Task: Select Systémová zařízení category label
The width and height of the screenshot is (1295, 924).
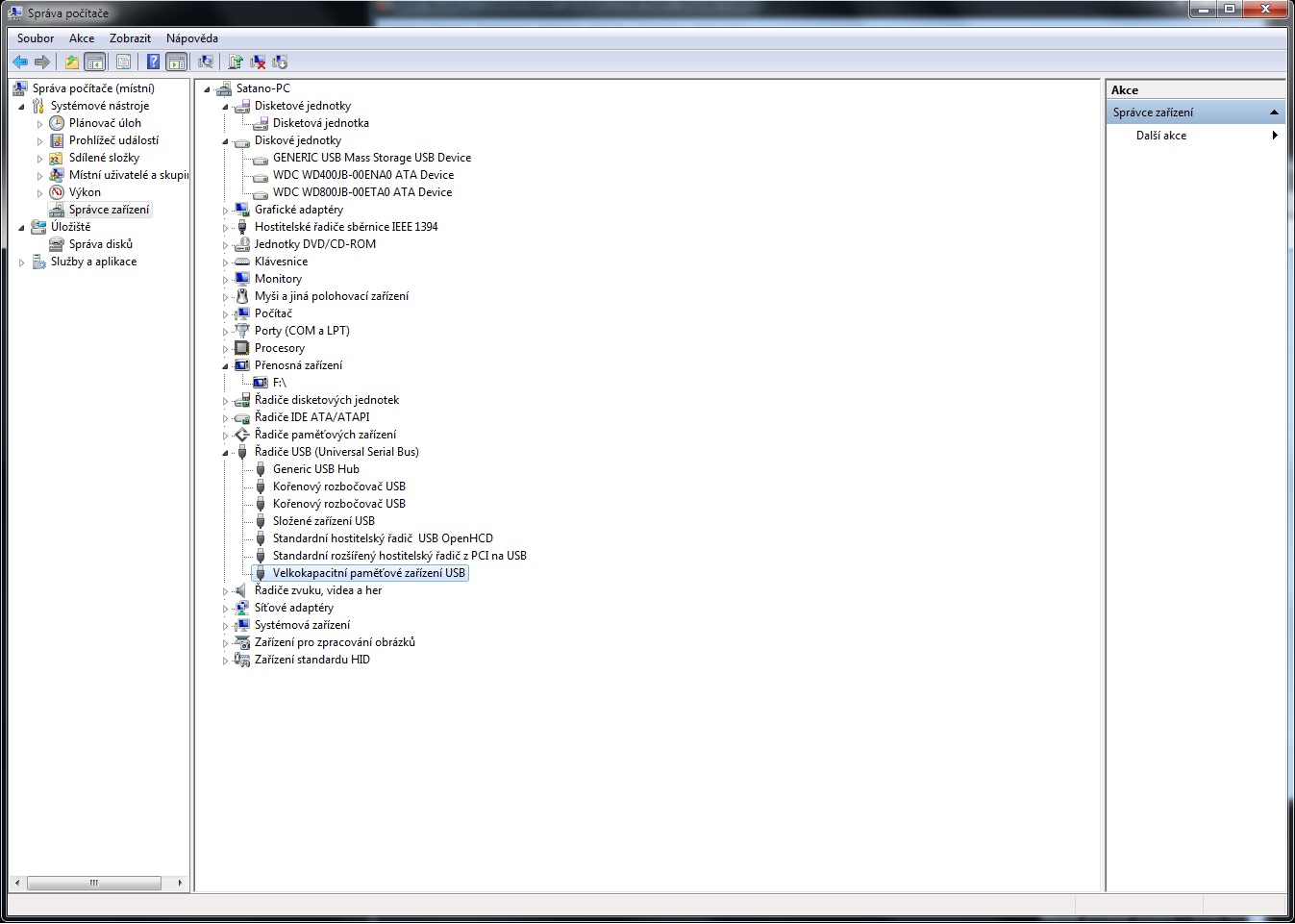Action: coord(302,625)
